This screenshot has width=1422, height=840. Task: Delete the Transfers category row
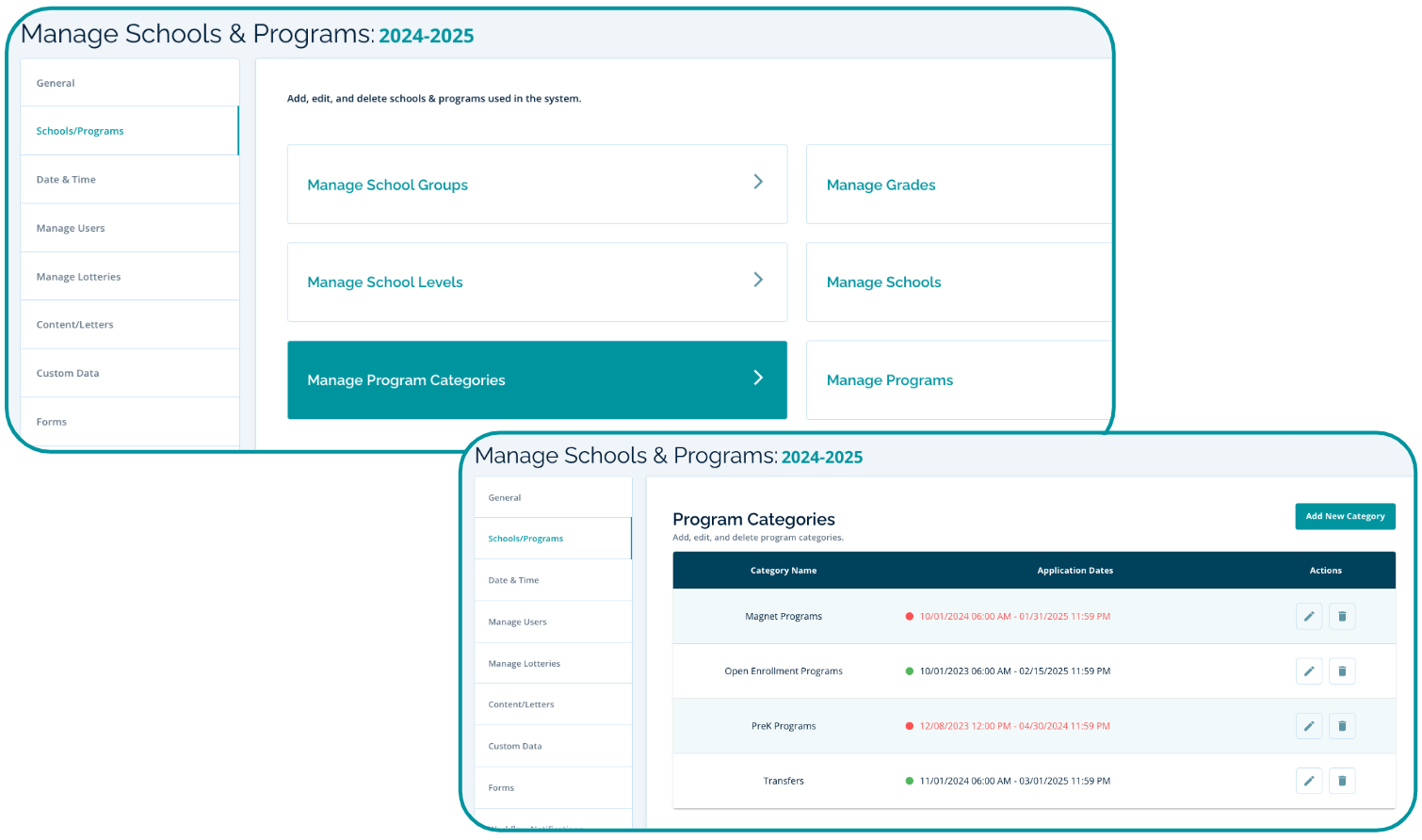click(x=1342, y=781)
